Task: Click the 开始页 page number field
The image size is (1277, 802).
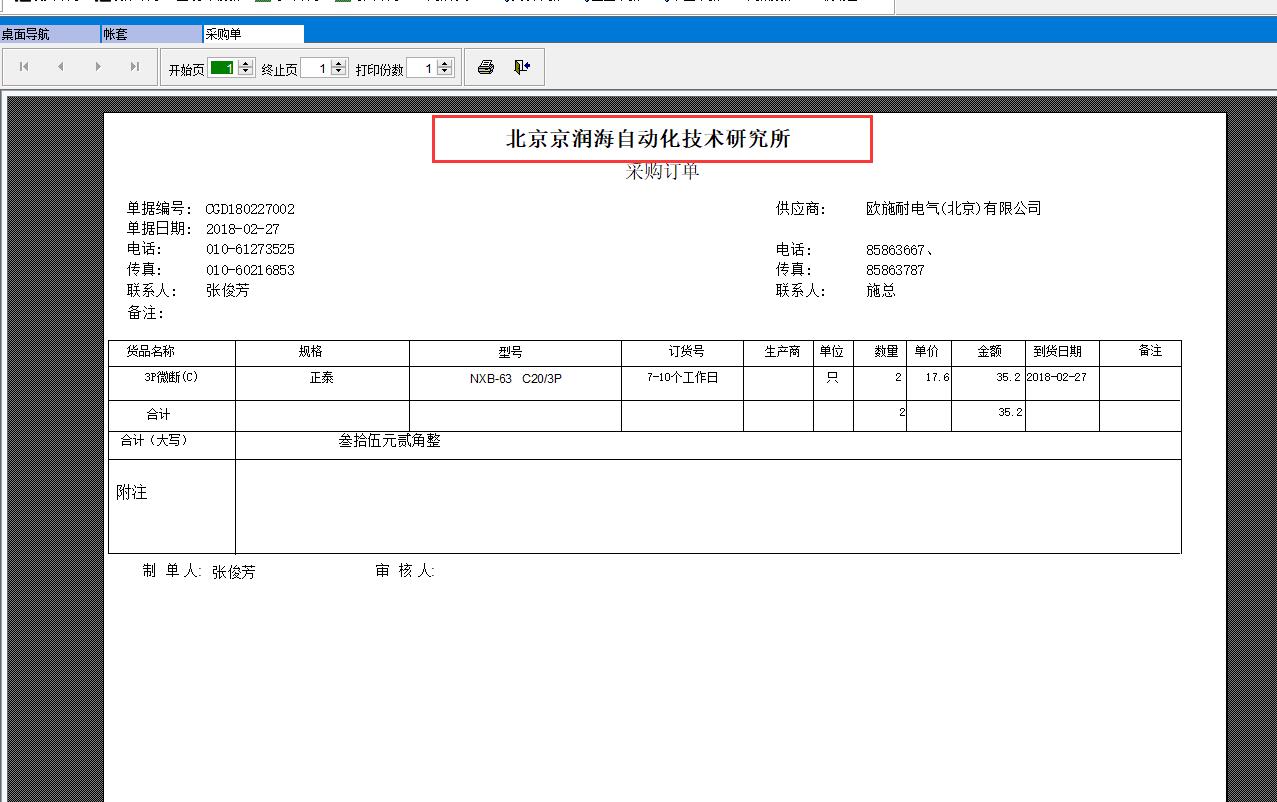Action: [x=221, y=68]
